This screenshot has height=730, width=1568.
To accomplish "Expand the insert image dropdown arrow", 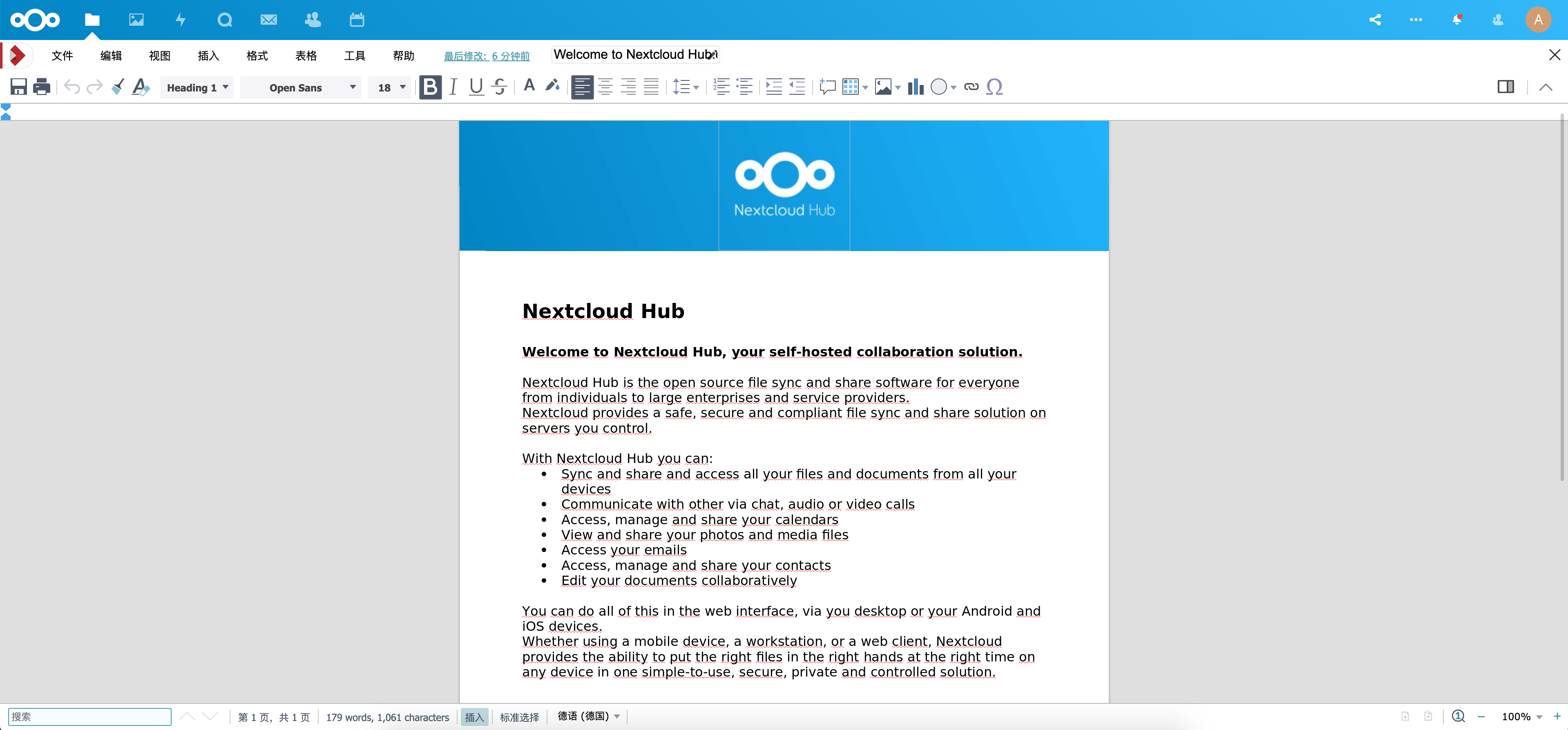I will pos(898,88).
